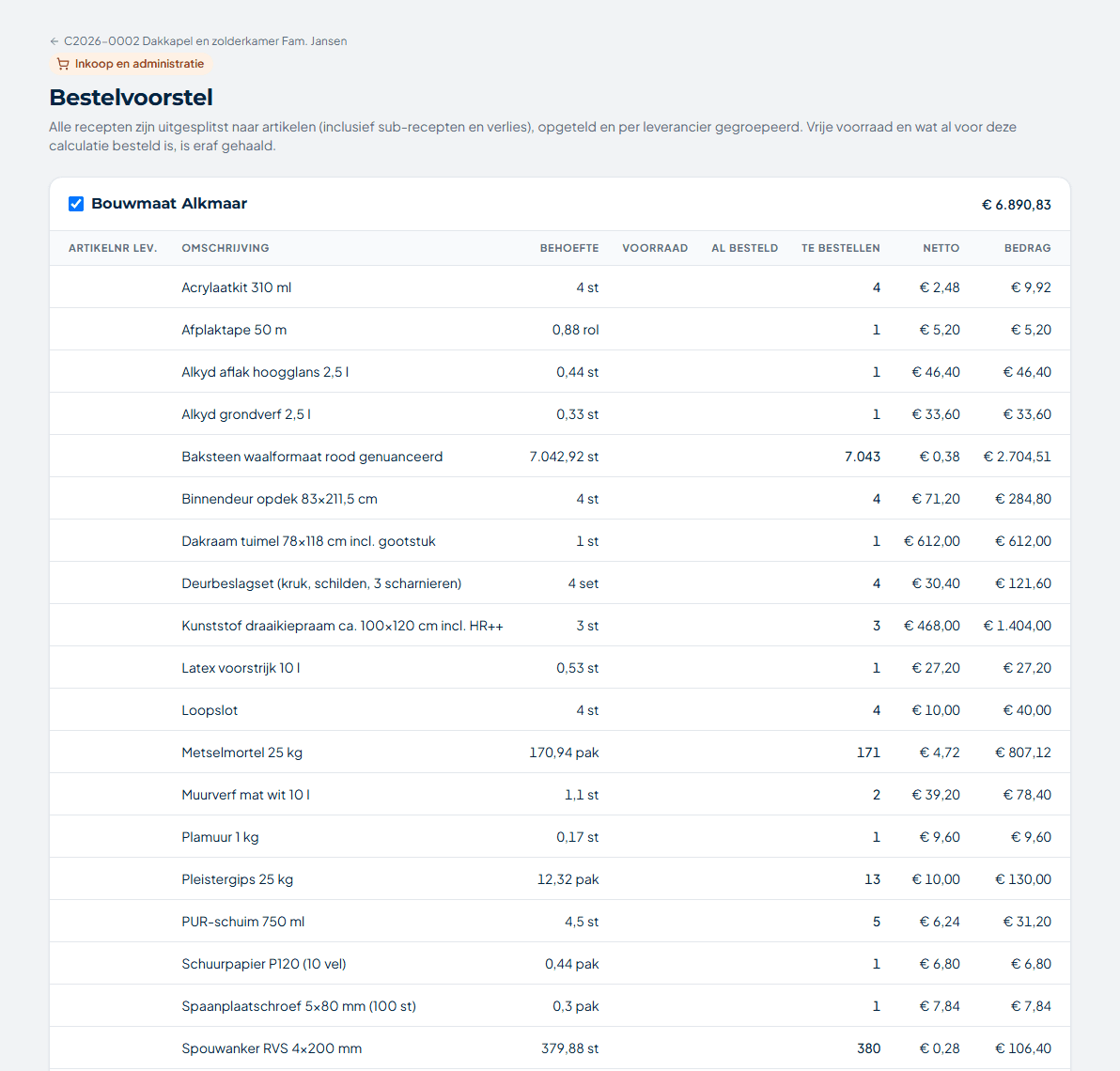The height and width of the screenshot is (1071, 1120).
Task: Click the BEHOEFTE column header
Action: pos(569,248)
